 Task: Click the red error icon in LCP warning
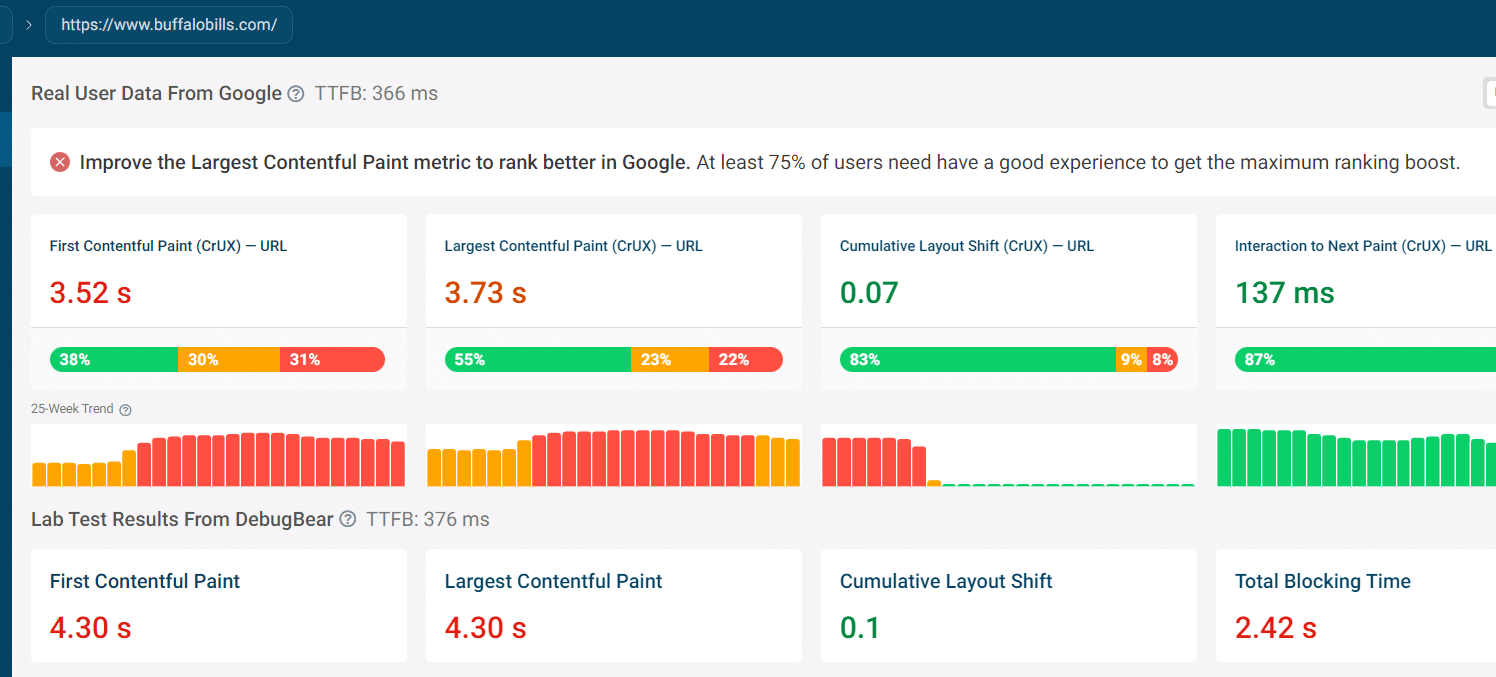pos(60,162)
